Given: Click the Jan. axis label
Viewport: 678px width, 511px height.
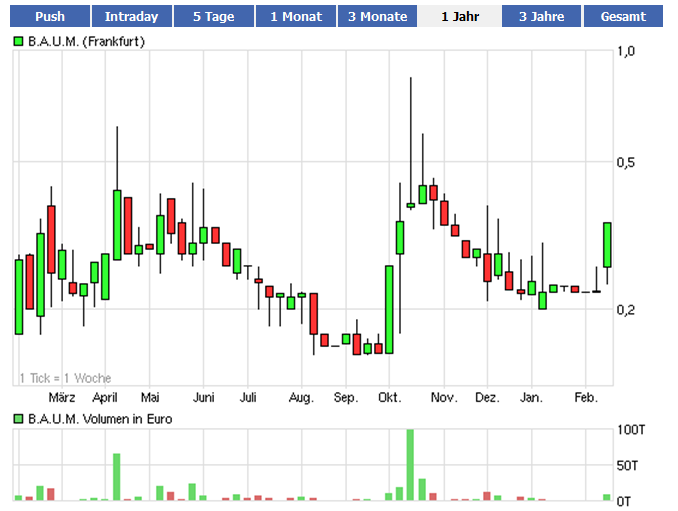Looking at the screenshot, I should click(531, 397).
